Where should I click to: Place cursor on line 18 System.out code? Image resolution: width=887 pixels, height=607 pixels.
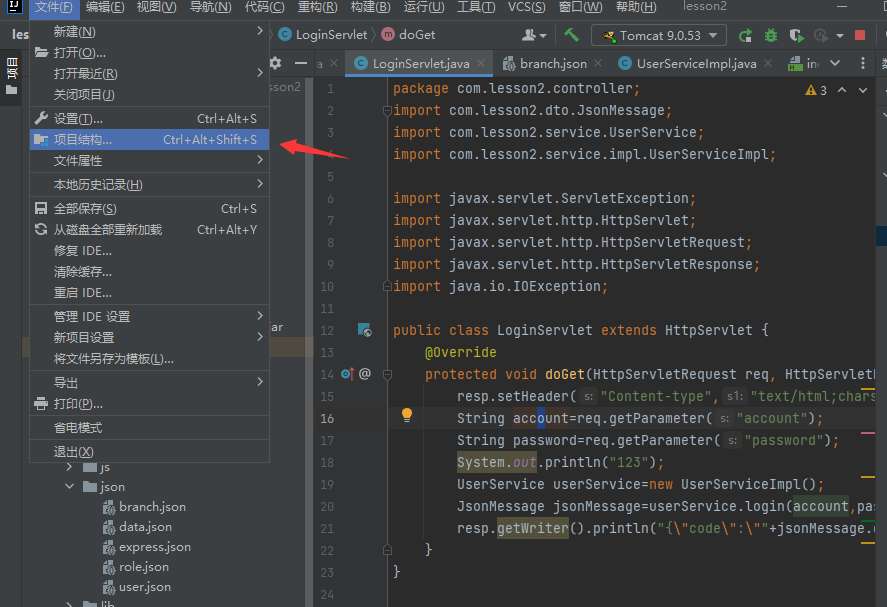[497, 462]
